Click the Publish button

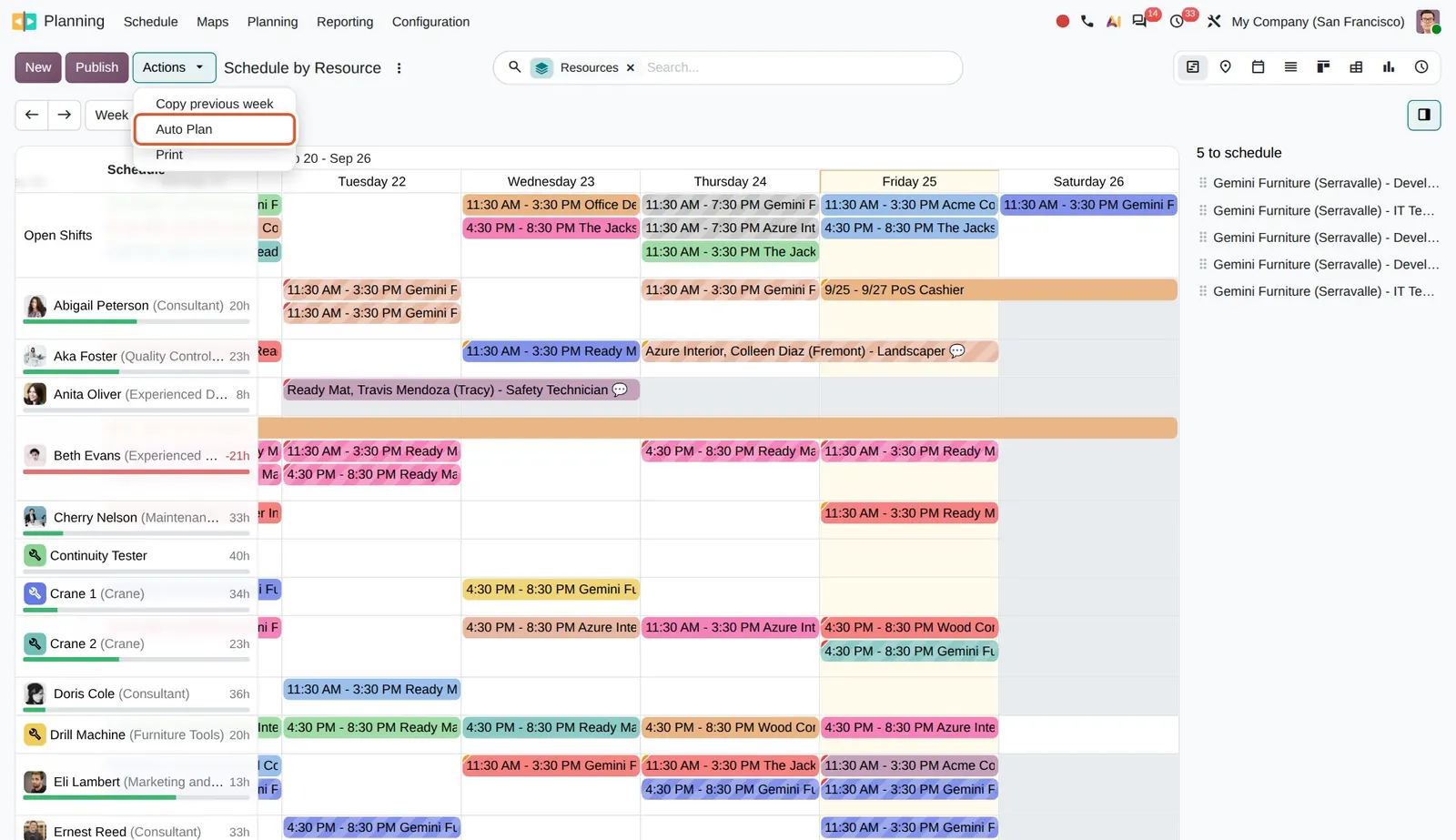[96, 67]
